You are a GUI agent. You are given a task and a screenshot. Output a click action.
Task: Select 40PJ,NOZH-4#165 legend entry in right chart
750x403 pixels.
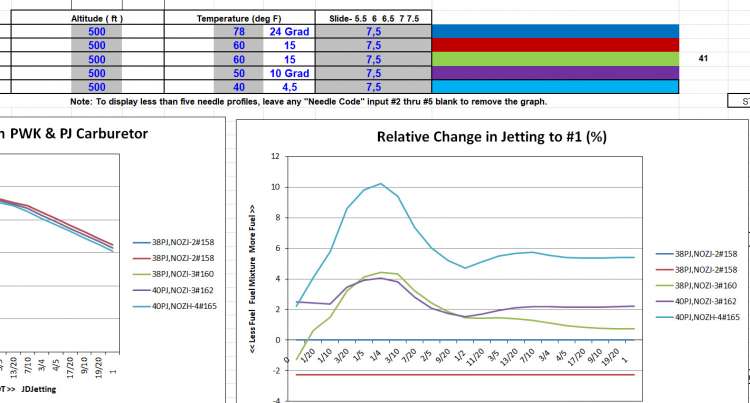tap(707, 316)
